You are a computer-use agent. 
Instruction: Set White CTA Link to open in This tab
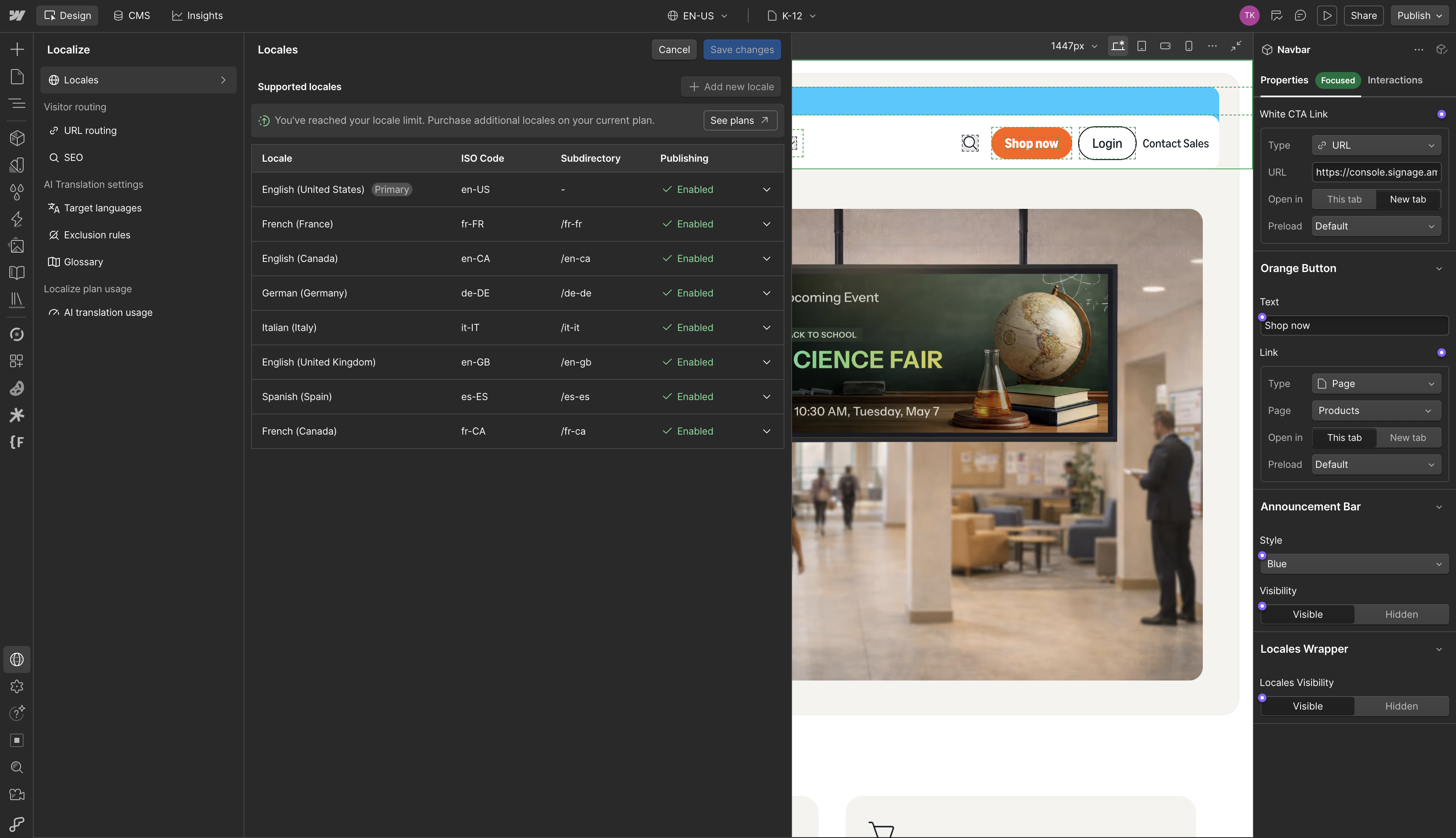pyautogui.click(x=1344, y=199)
